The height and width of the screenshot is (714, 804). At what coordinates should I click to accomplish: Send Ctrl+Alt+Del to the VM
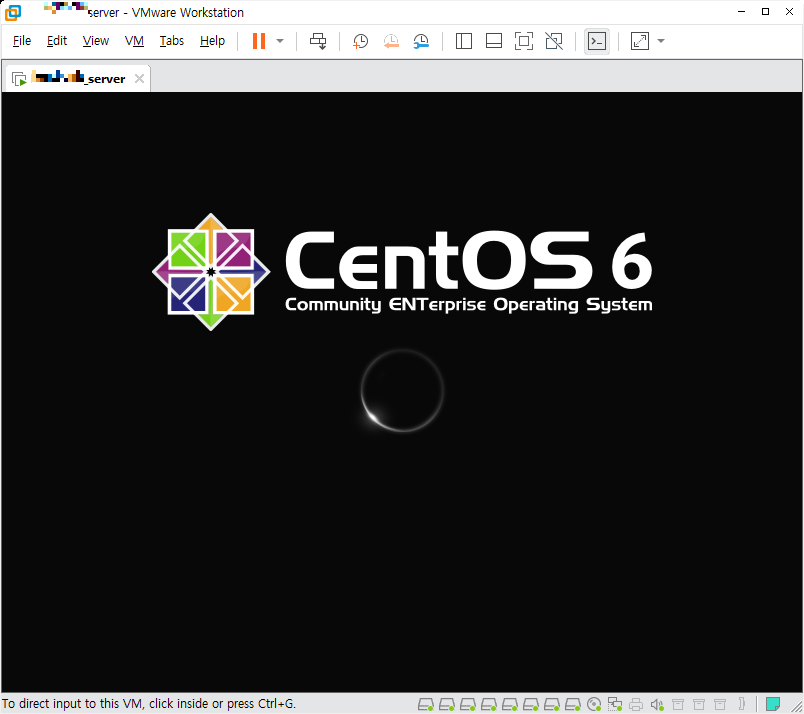[318, 41]
